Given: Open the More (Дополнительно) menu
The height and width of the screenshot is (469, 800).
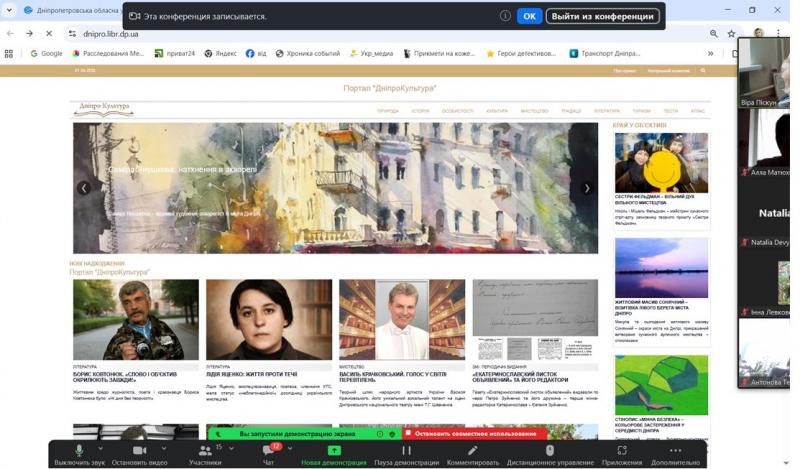Looking at the screenshot, I should (x=675, y=452).
